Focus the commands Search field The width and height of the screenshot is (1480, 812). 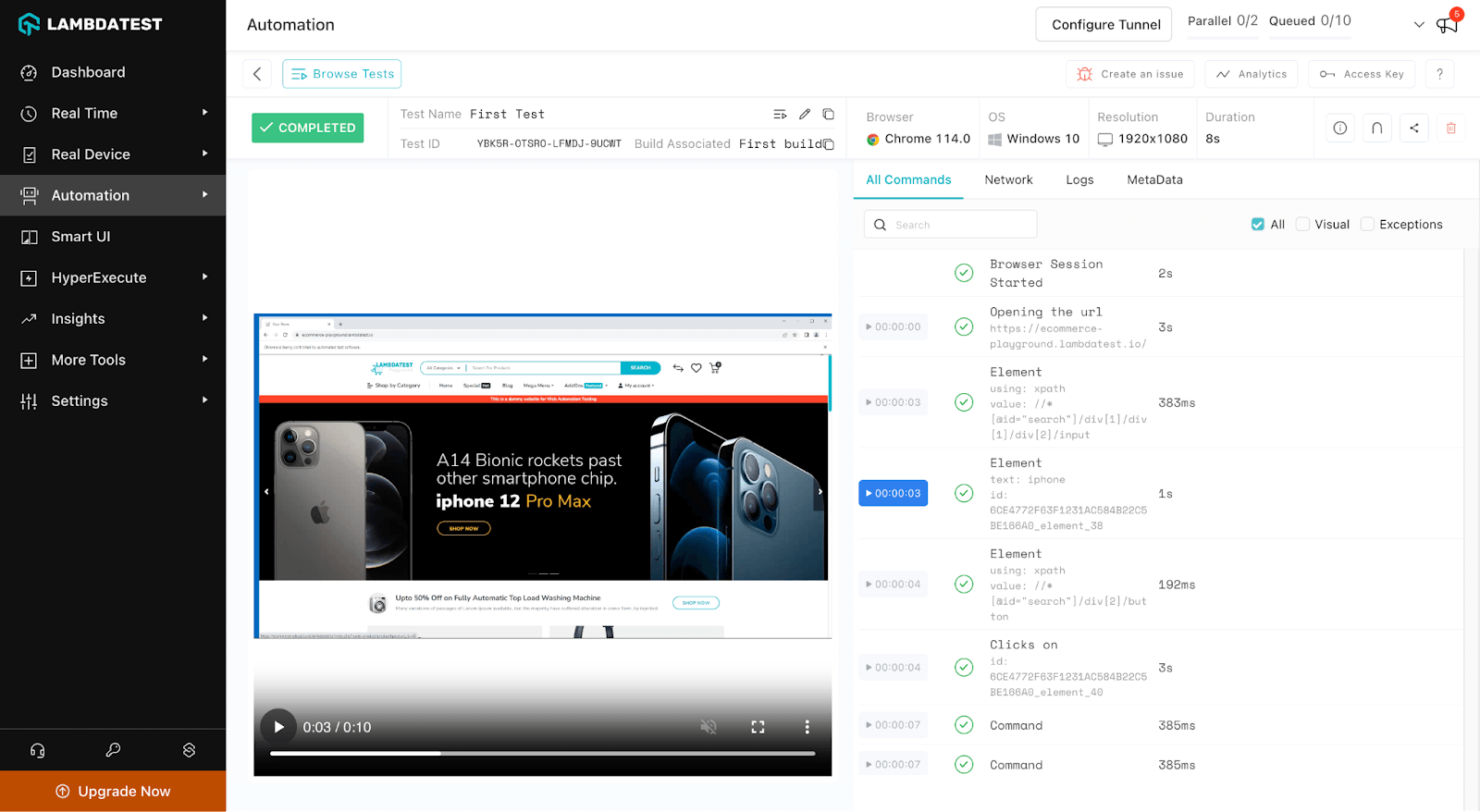[951, 225]
